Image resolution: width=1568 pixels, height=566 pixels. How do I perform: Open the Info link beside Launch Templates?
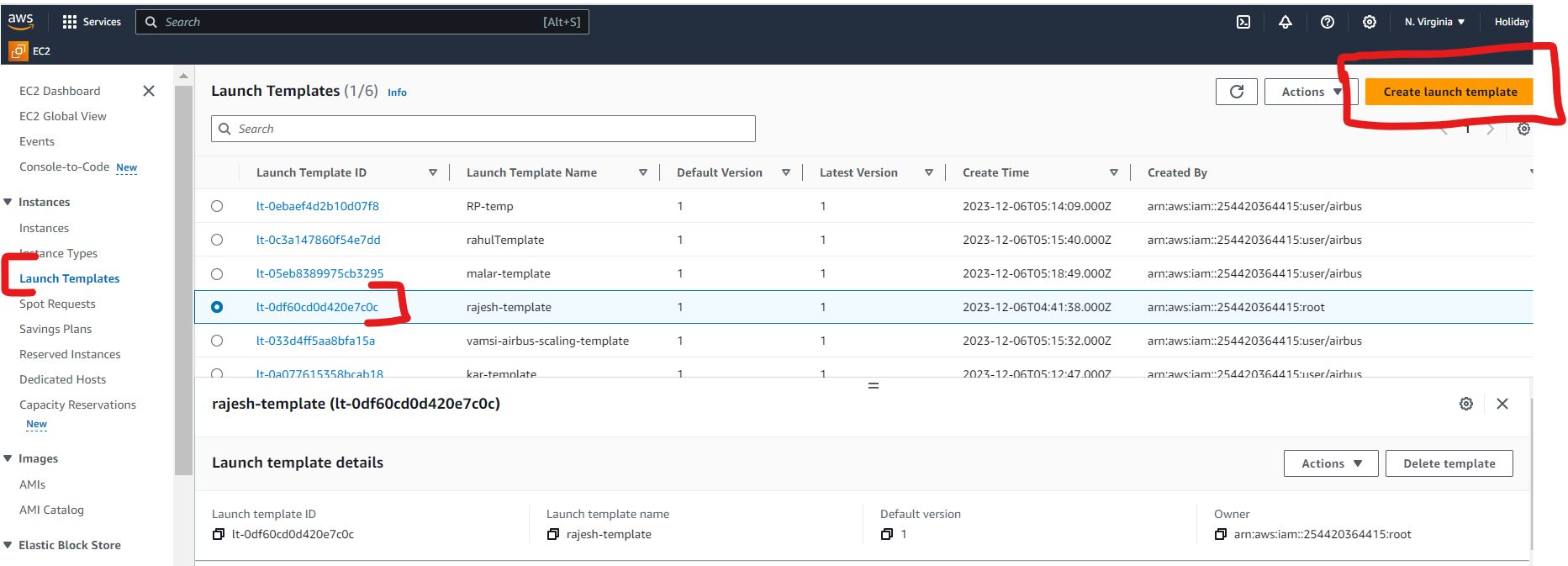tap(397, 93)
